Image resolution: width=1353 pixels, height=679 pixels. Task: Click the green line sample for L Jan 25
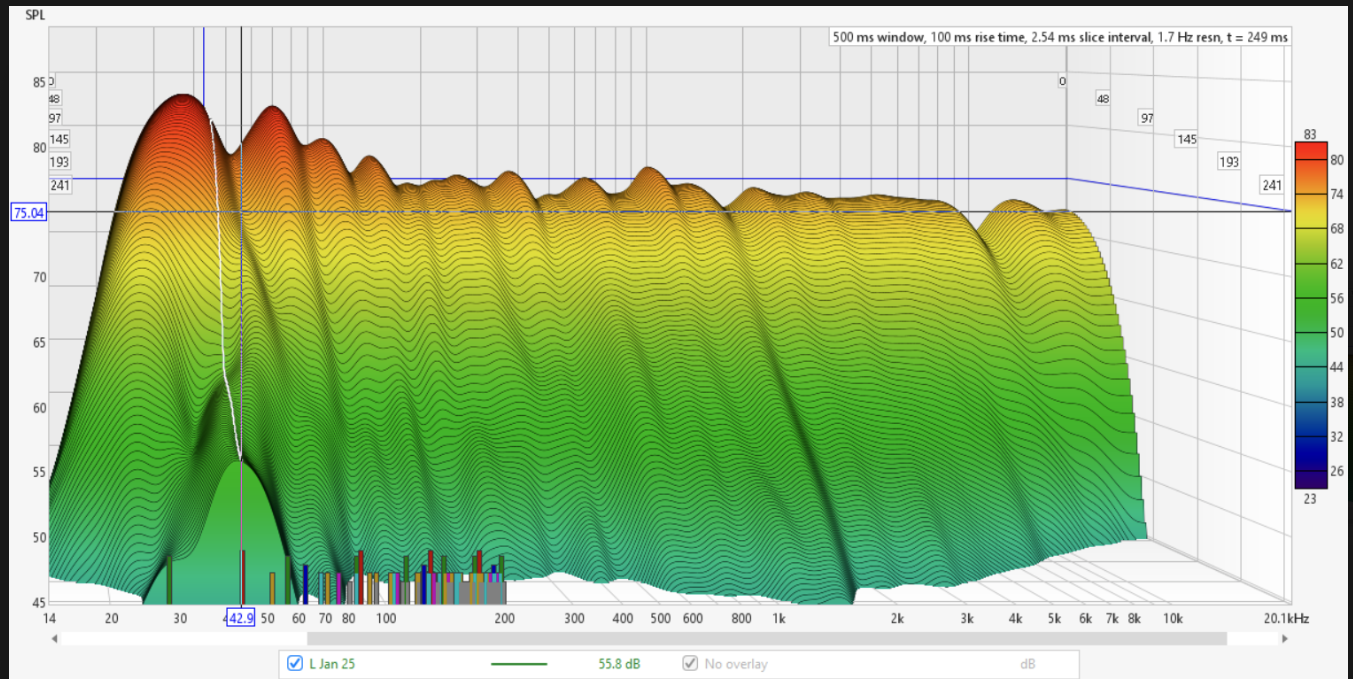pyautogui.click(x=519, y=663)
